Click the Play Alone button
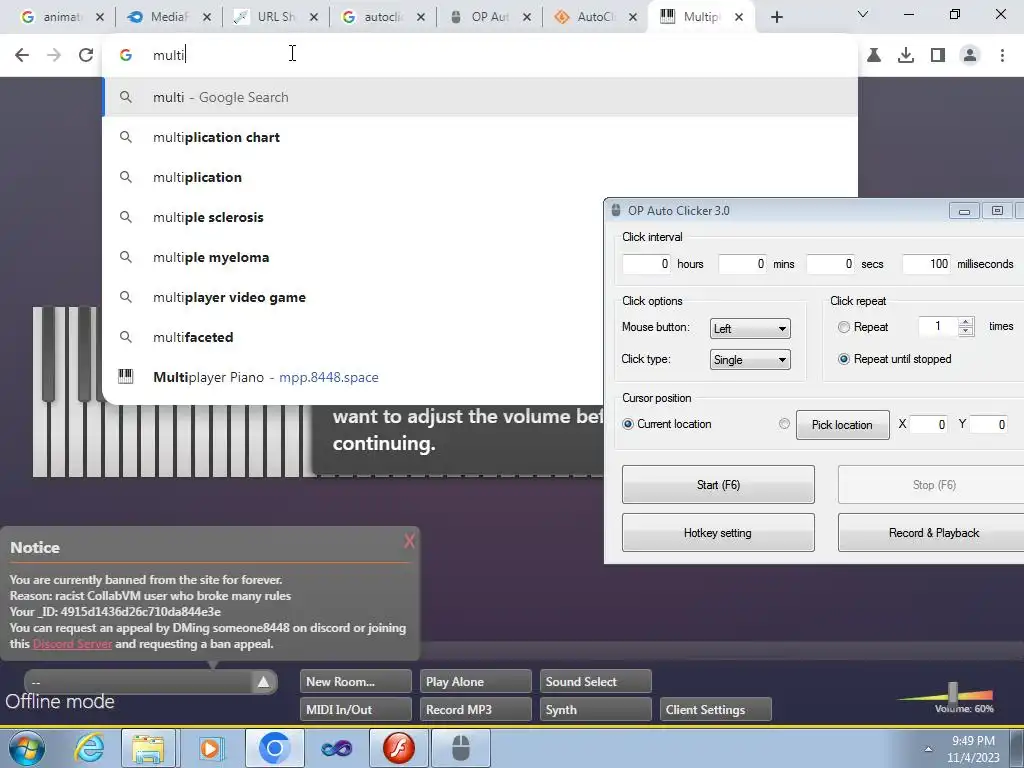Image resolution: width=1024 pixels, height=768 pixels. 476,682
